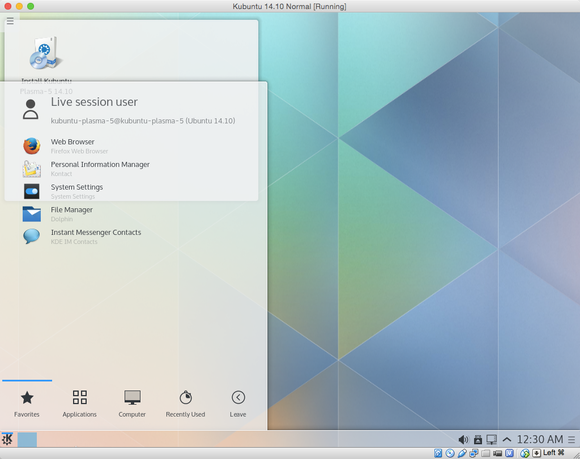This screenshot has height=459, width=580.
Task: Click the Left ⌘ host key label
Action: [x=553, y=452]
